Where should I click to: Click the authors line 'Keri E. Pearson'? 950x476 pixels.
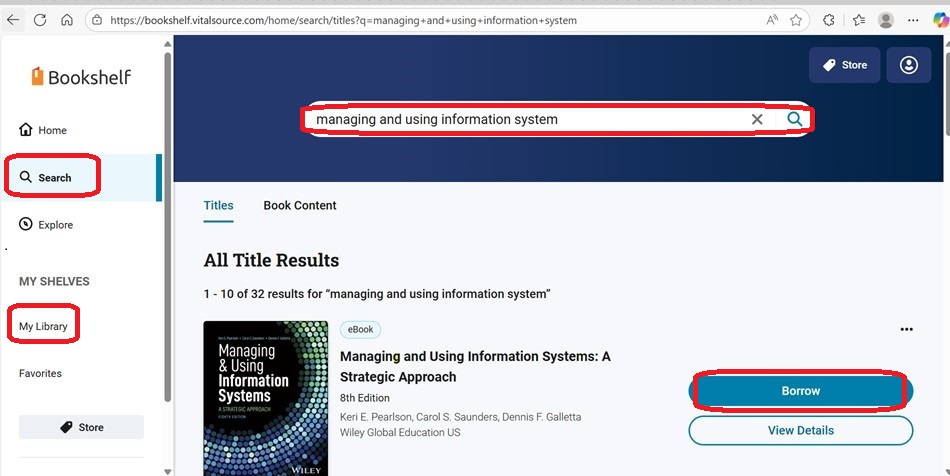coord(460,417)
